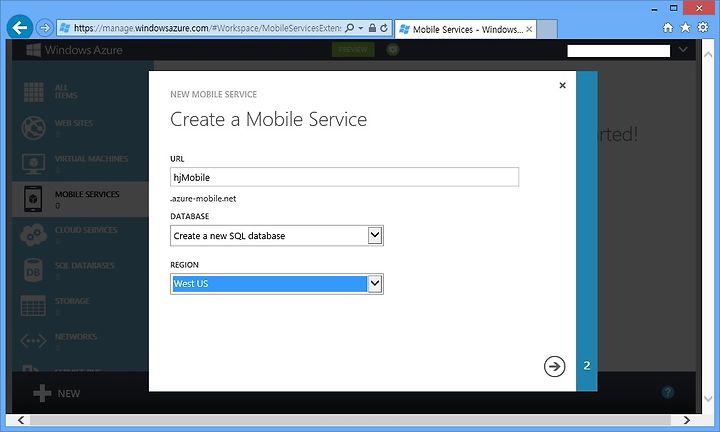Click the PREVIEW button in Azure header
The height and width of the screenshot is (432, 720).
[x=353, y=50]
